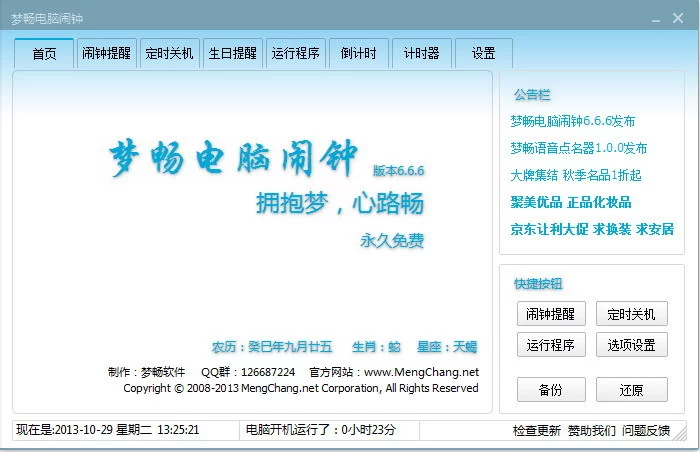Click the 永久免费 text
The image size is (700, 452).
click(x=392, y=240)
